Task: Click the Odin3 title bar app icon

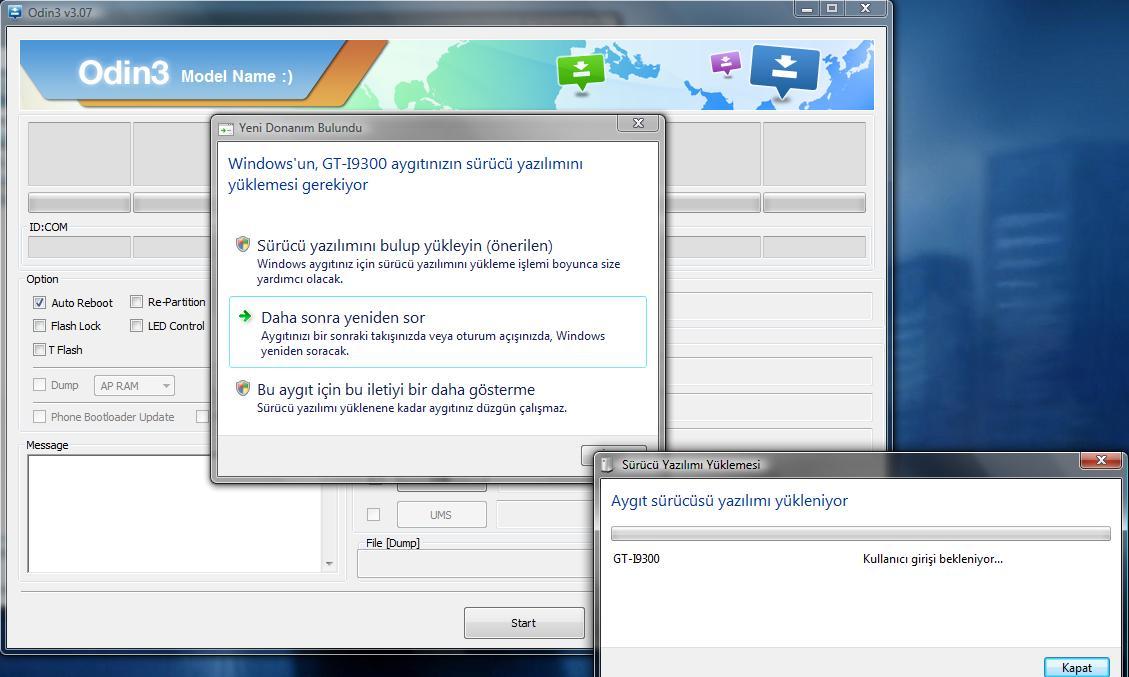Action: 14,12
